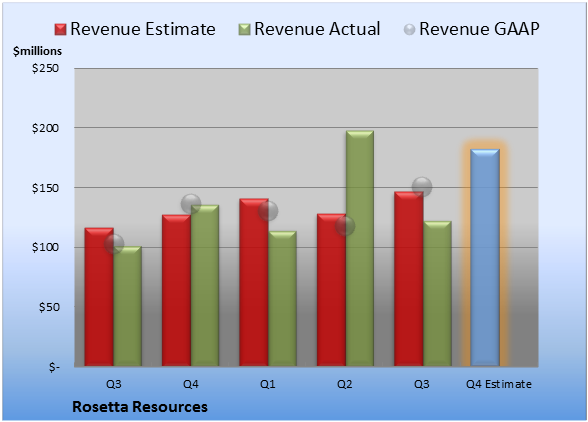This screenshot has height=422, width=588.
Task: Select the 'Revenue Actual' legend label
Action: [317, 29]
